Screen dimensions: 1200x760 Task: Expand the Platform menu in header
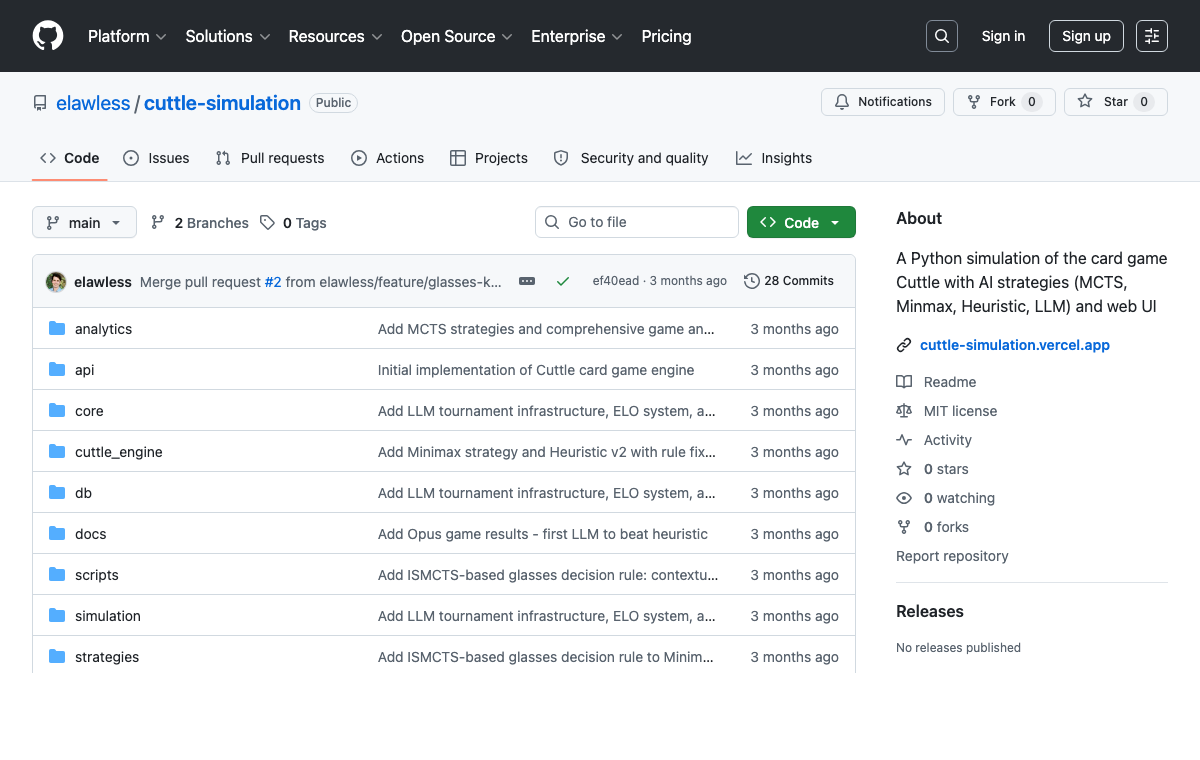127,36
